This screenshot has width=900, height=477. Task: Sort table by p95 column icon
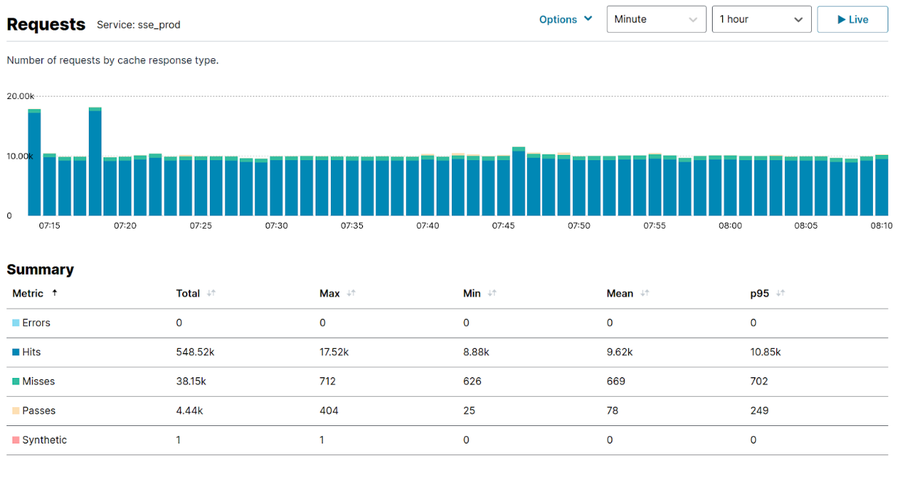click(x=779, y=294)
